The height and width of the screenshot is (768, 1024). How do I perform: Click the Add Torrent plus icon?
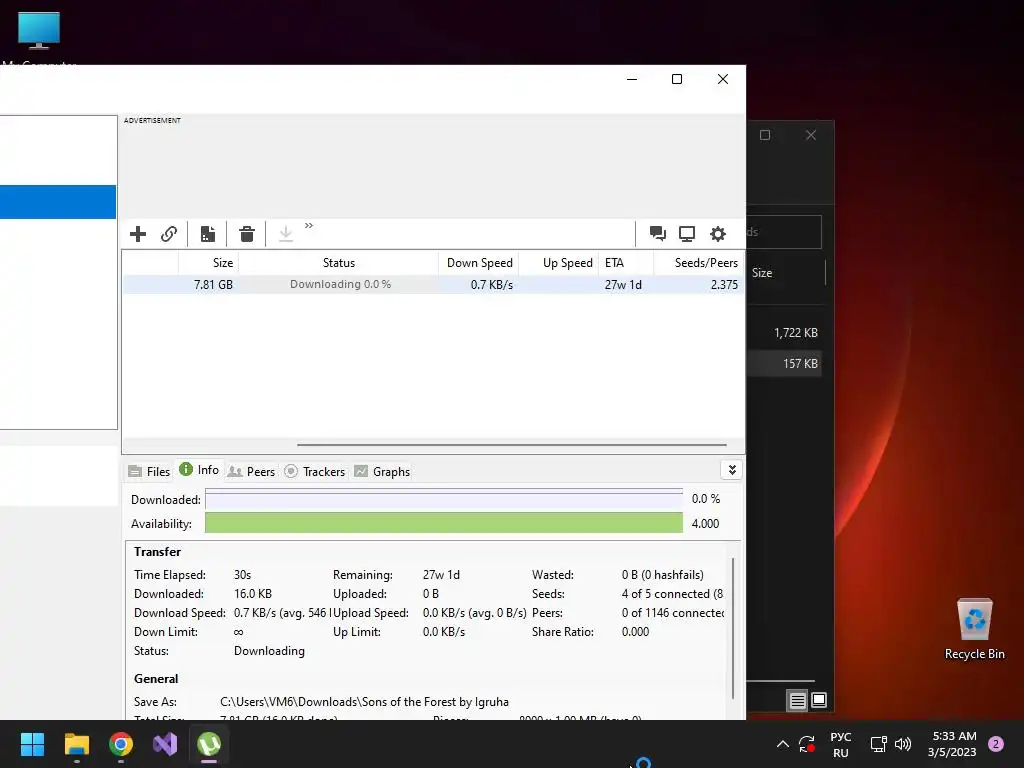138,234
